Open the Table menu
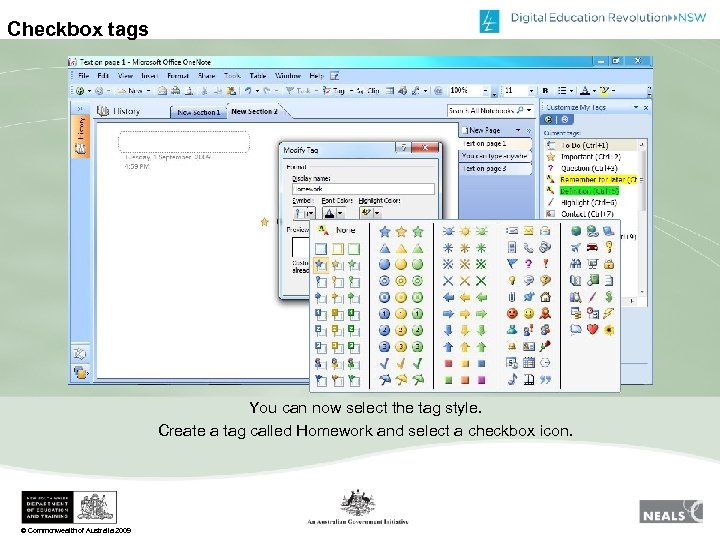Viewport: 720px width, 540px height. [x=258, y=76]
